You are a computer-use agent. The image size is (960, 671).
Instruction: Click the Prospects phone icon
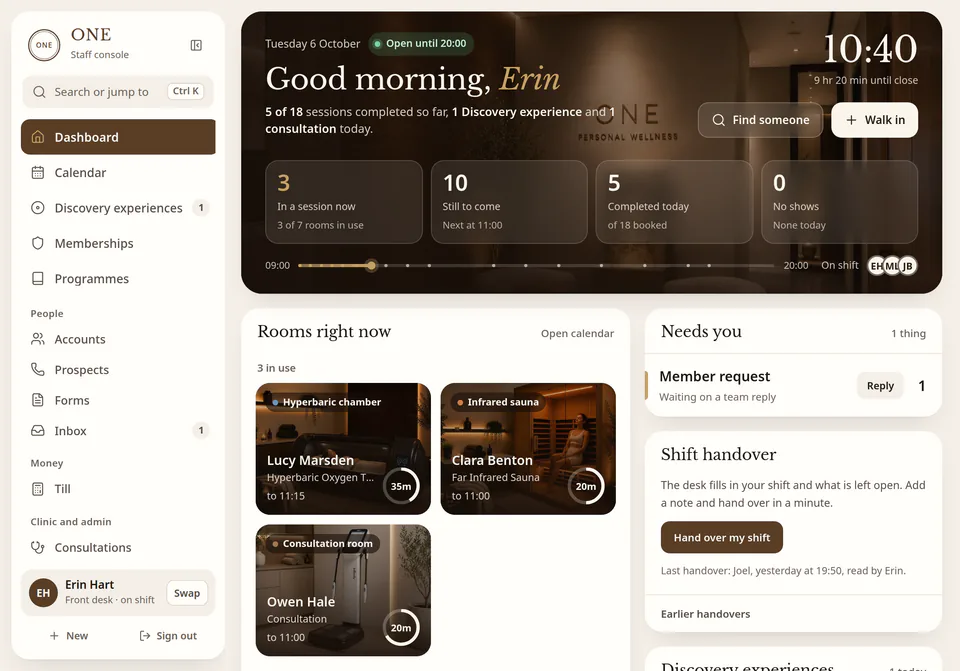[x=38, y=370]
